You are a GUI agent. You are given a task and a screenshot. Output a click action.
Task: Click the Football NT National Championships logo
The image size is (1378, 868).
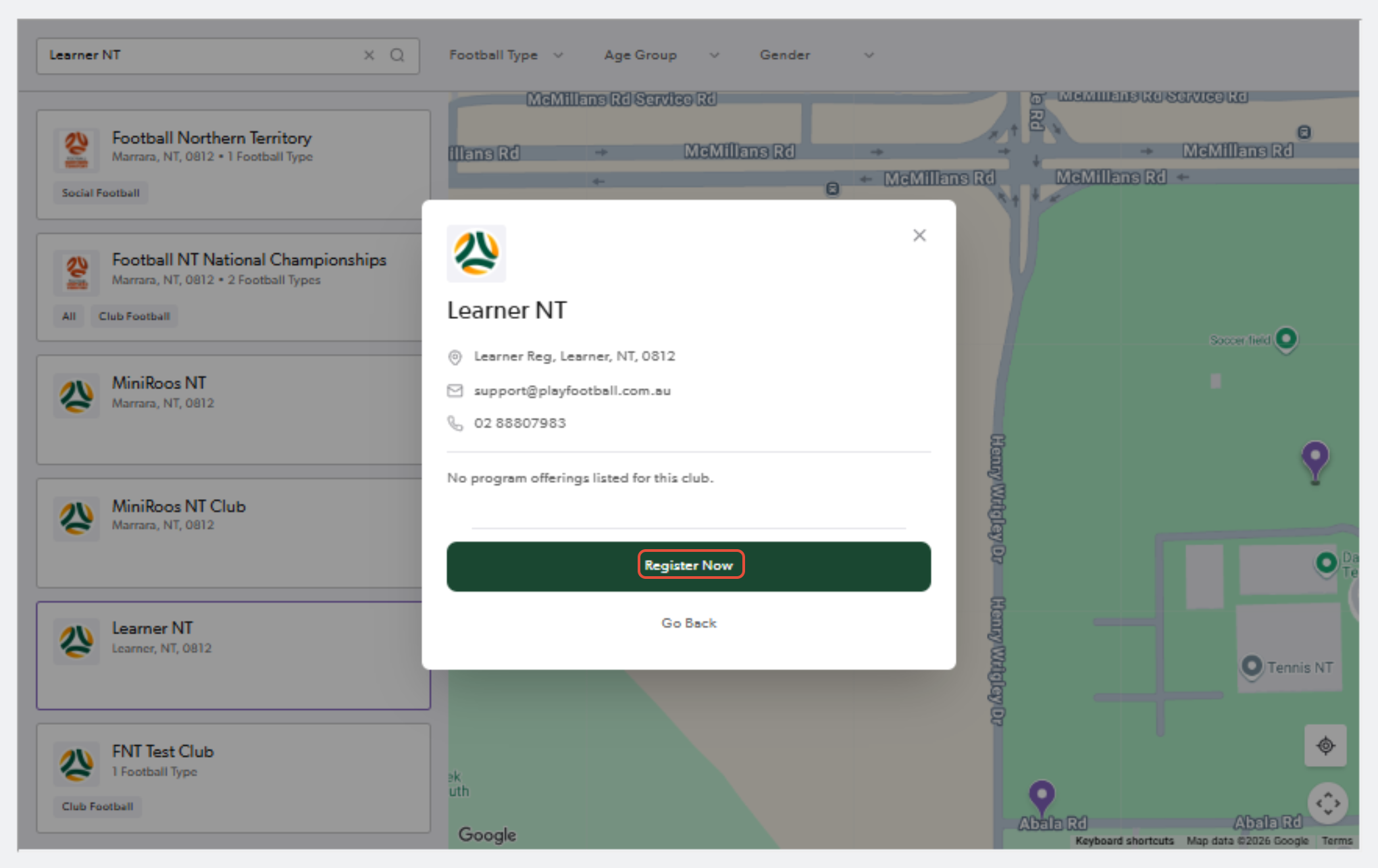coord(76,272)
